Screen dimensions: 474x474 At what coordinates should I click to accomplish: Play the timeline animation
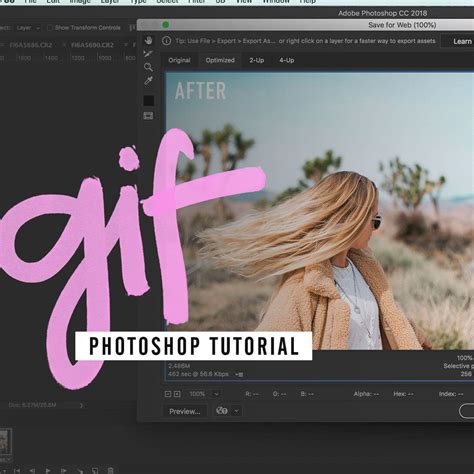[48, 471]
